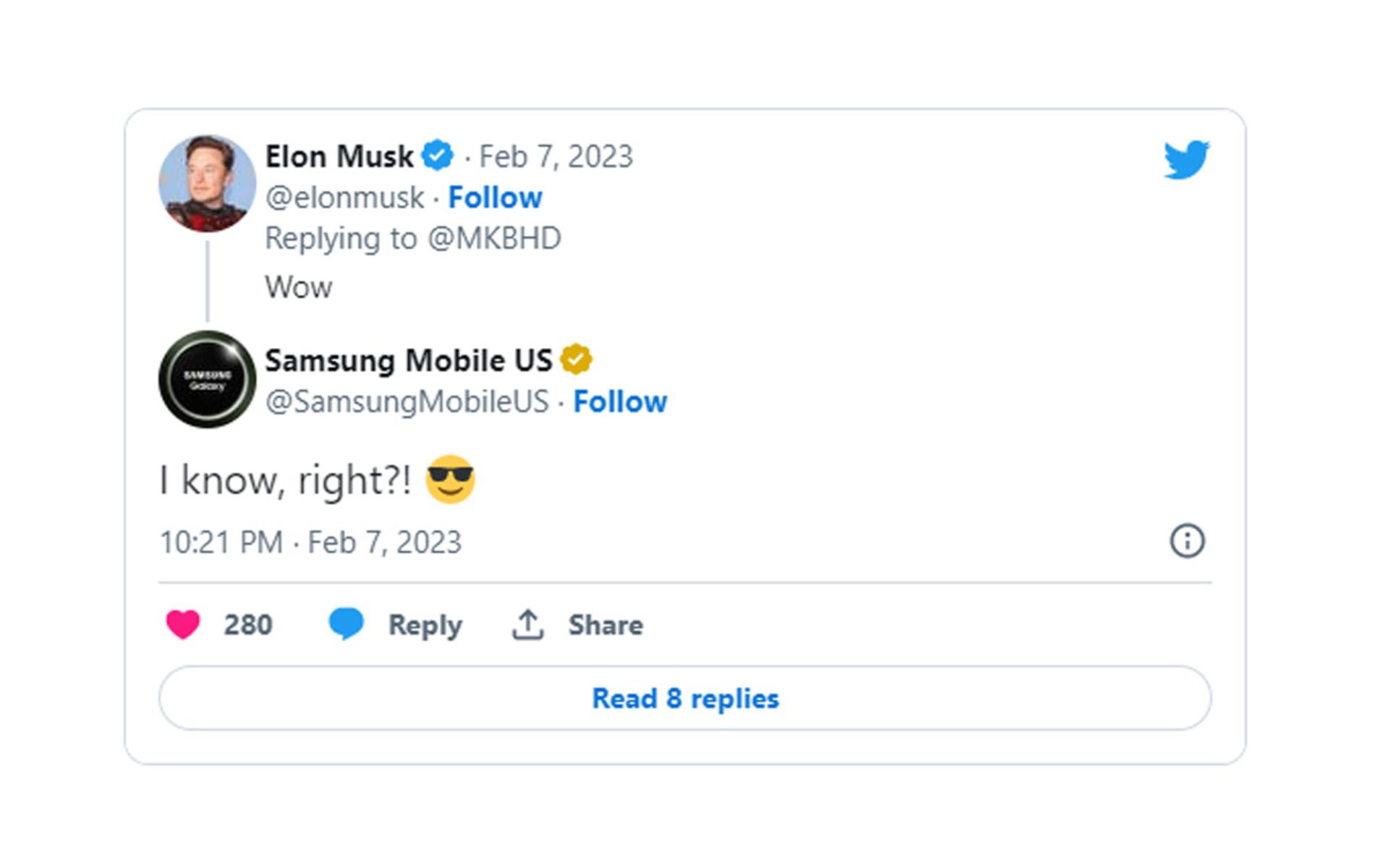Click the Share text label
This screenshot has width=1389, height=868.
[x=605, y=625]
